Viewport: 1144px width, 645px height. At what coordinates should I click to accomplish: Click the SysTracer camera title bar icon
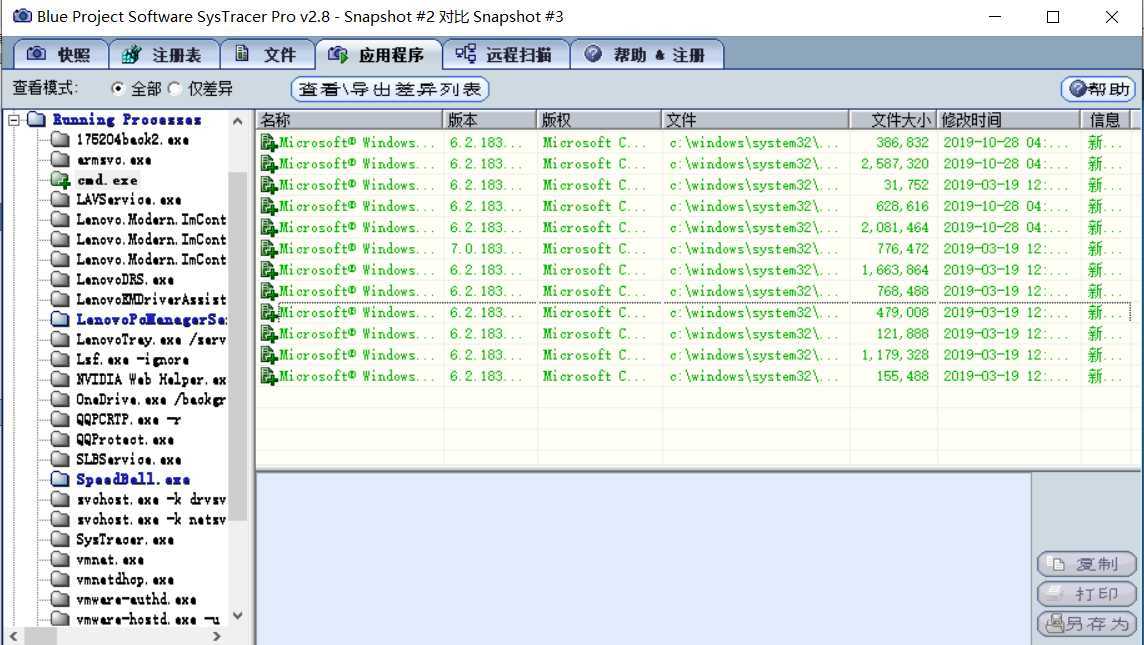point(23,16)
